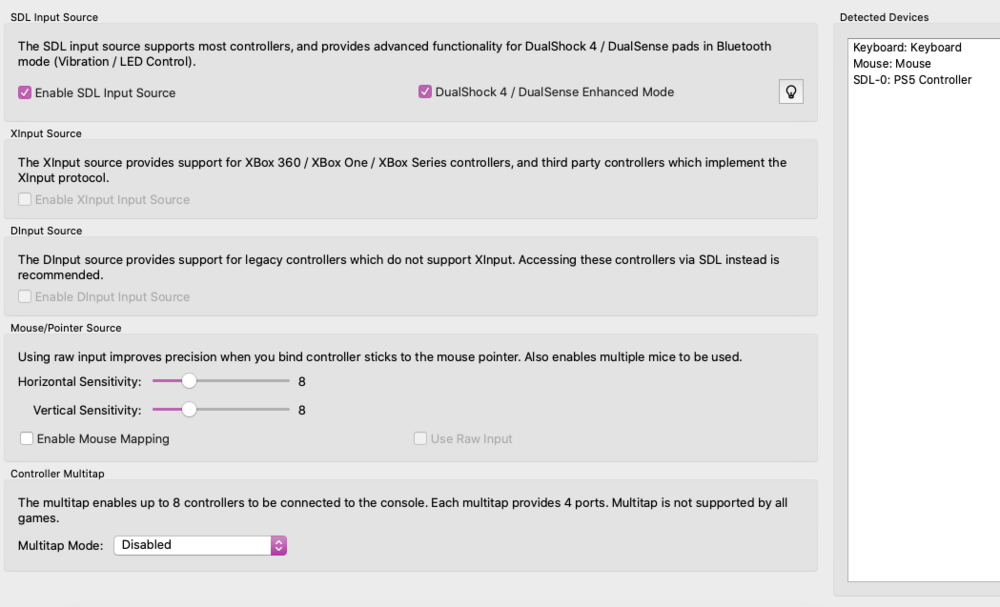Click the Vertical Sensitivity slider handle
The image size is (1000, 607).
(x=188, y=410)
